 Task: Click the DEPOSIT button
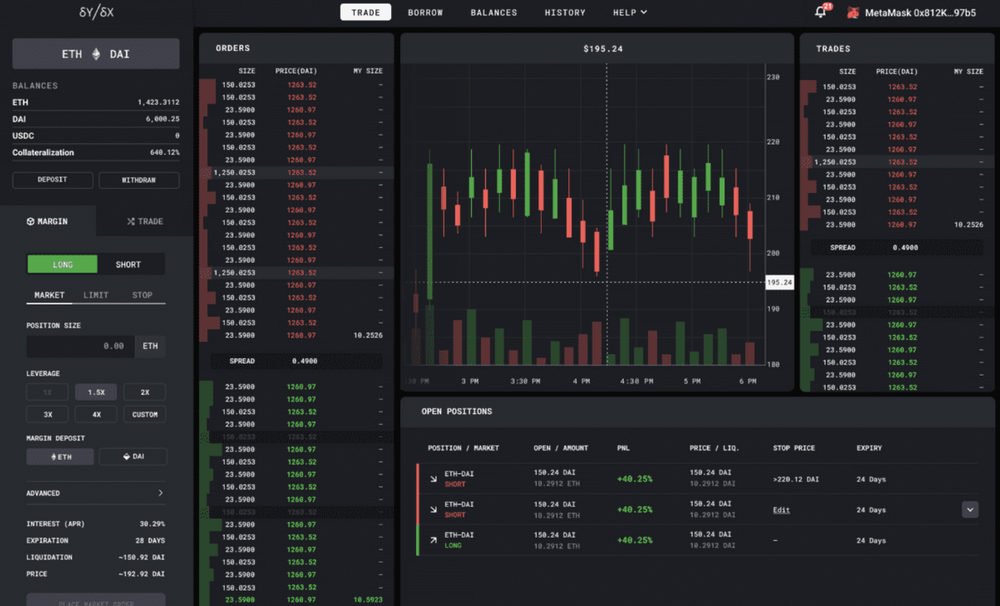pos(52,179)
